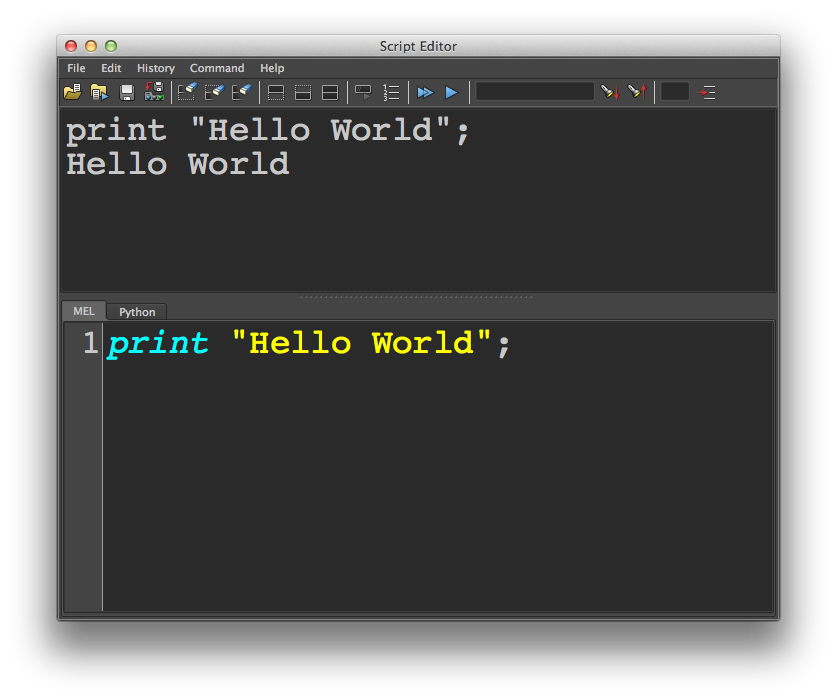Open a saved script file

point(72,92)
